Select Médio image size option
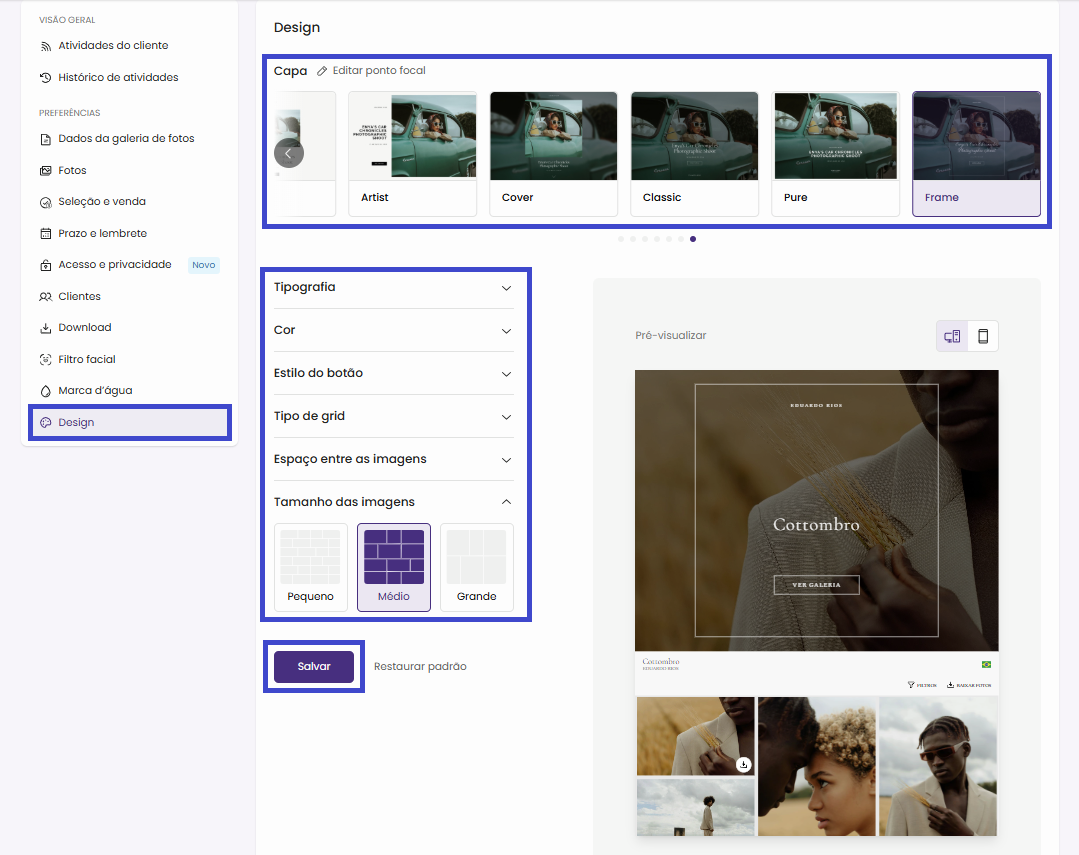1079x855 pixels. click(x=394, y=567)
